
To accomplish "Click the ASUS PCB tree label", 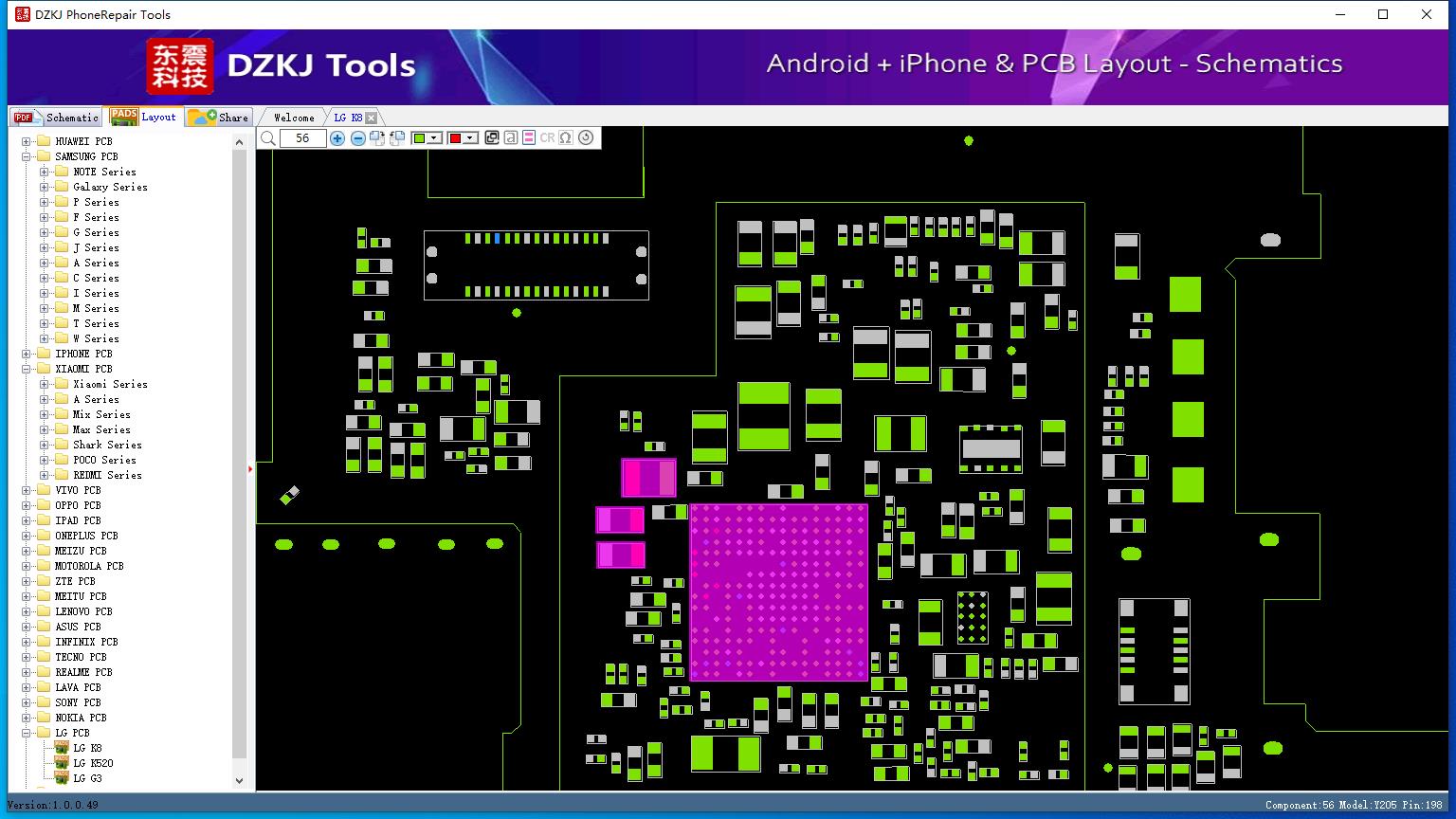I will click(x=78, y=627).
